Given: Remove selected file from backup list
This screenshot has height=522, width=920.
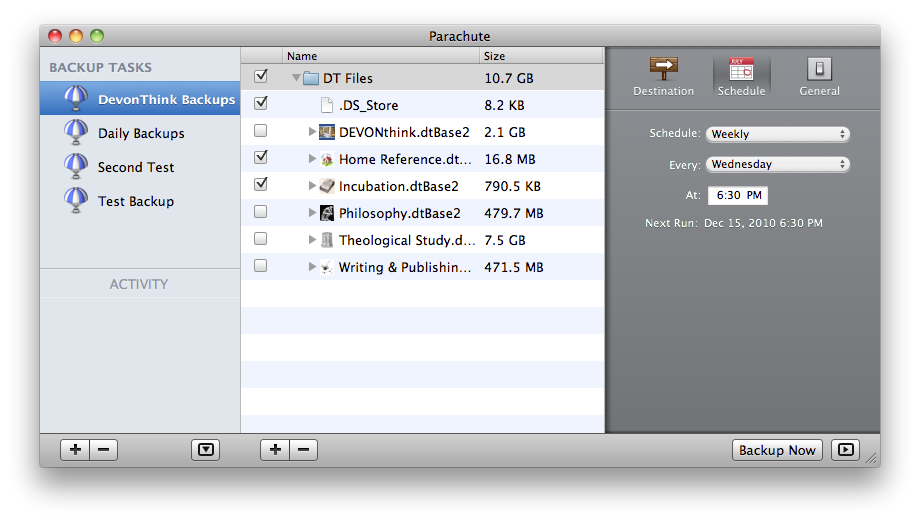Looking at the screenshot, I should (x=303, y=450).
